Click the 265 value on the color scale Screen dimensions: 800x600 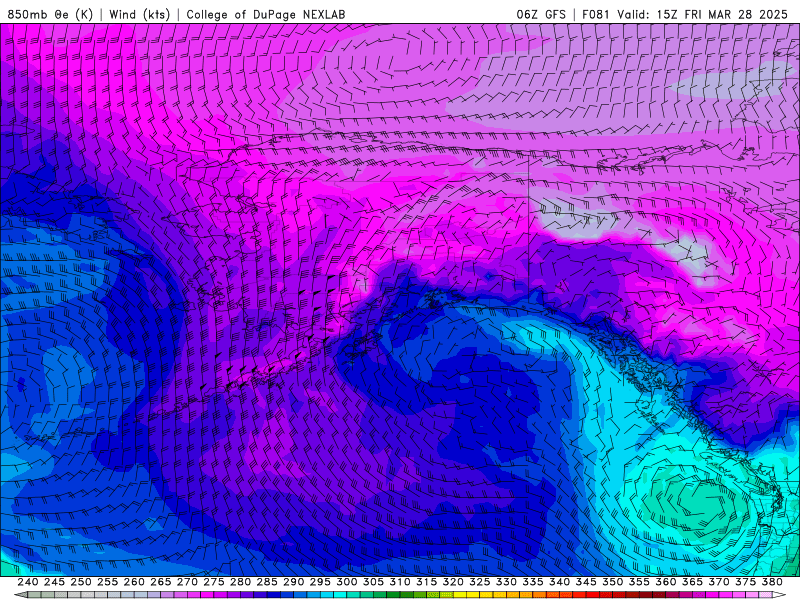pos(161,582)
